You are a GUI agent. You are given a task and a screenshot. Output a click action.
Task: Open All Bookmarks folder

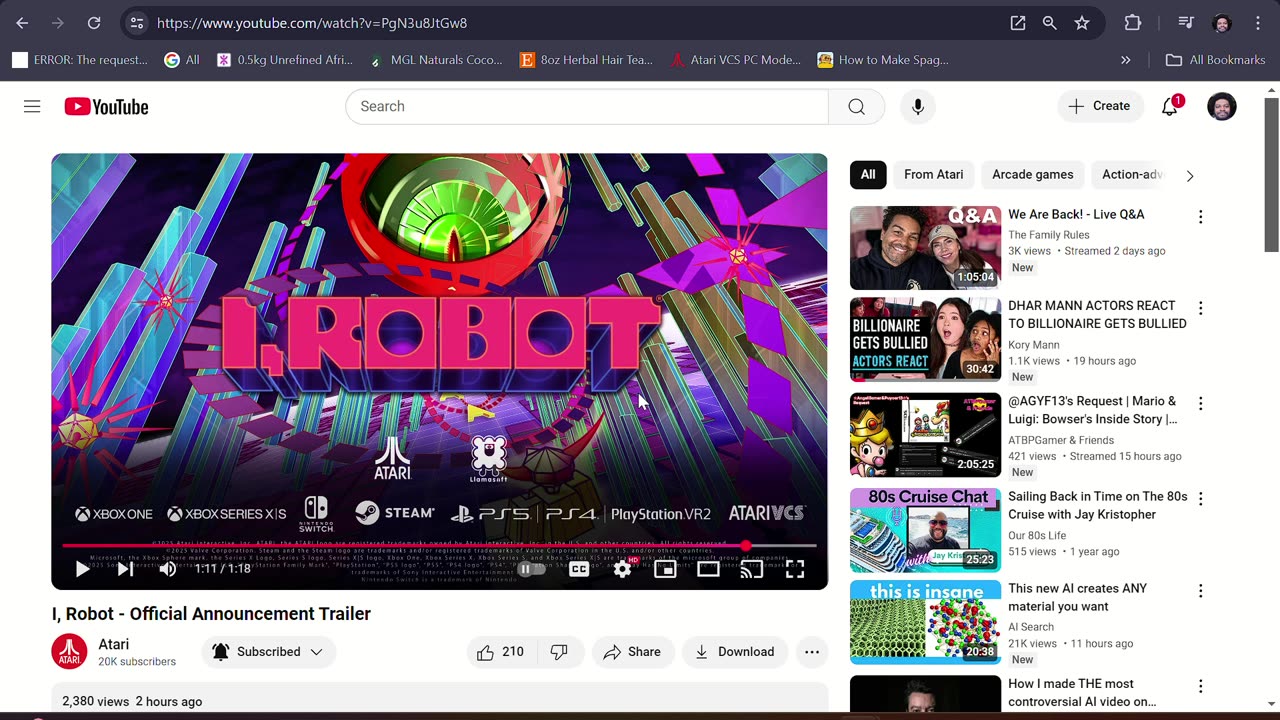[x=1216, y=60]
